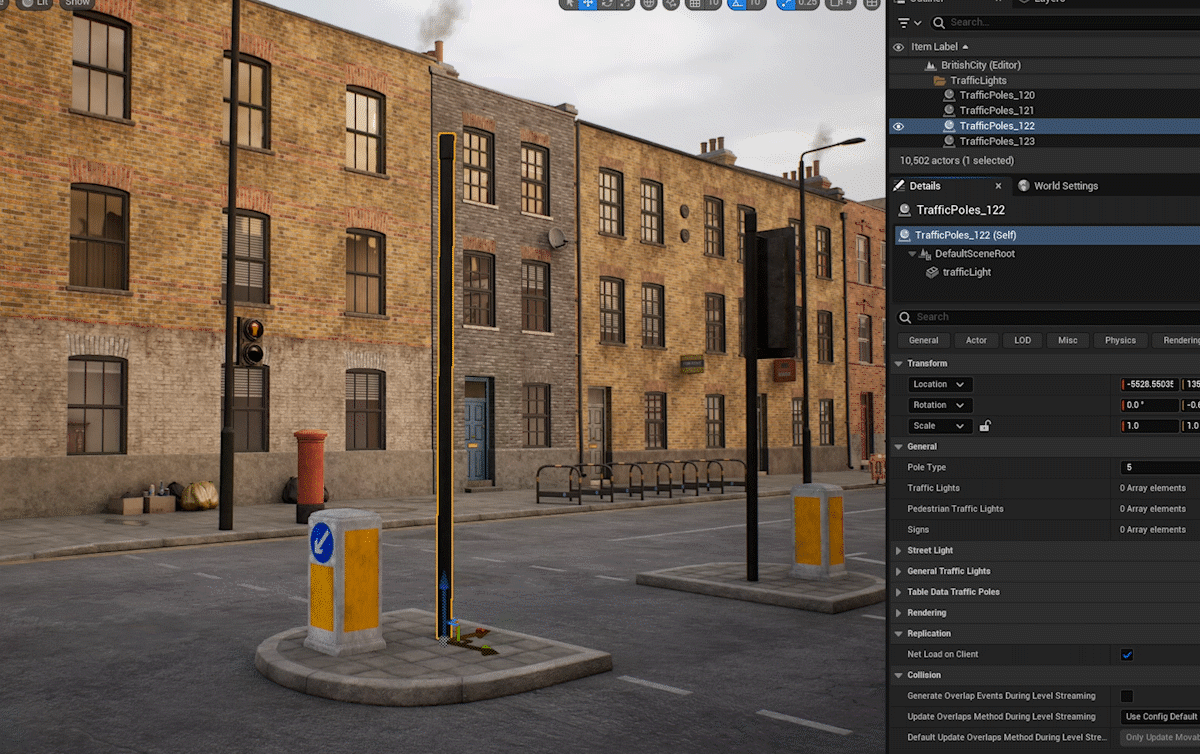Collapse the General section

pyautogui.click(x=898, y=446)
